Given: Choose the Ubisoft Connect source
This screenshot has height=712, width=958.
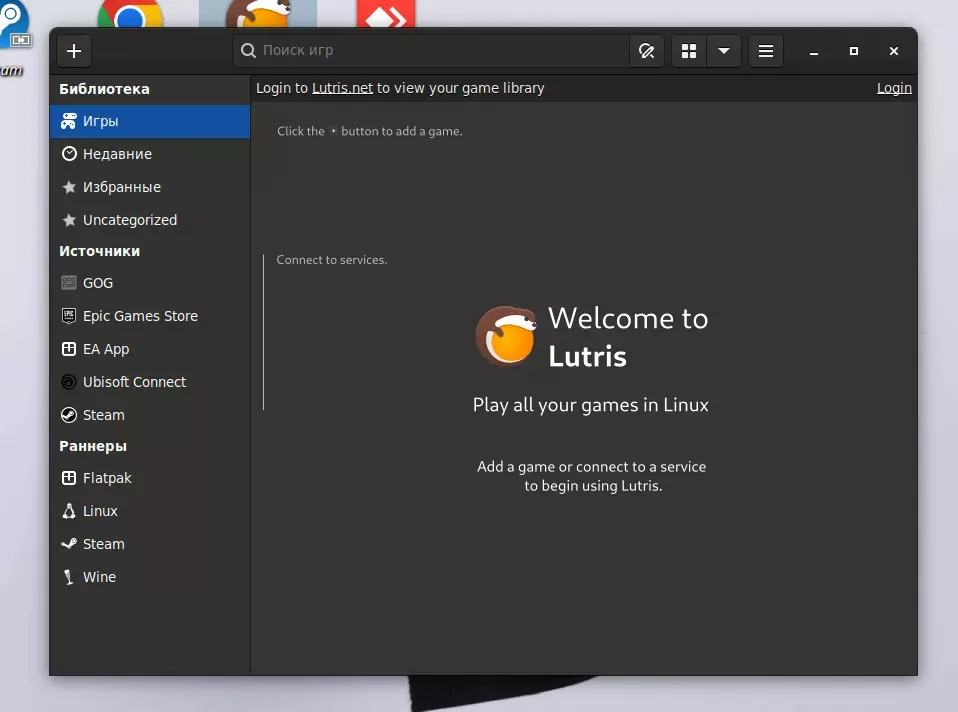Looking at the screenshot, I should tap(134, 382).
